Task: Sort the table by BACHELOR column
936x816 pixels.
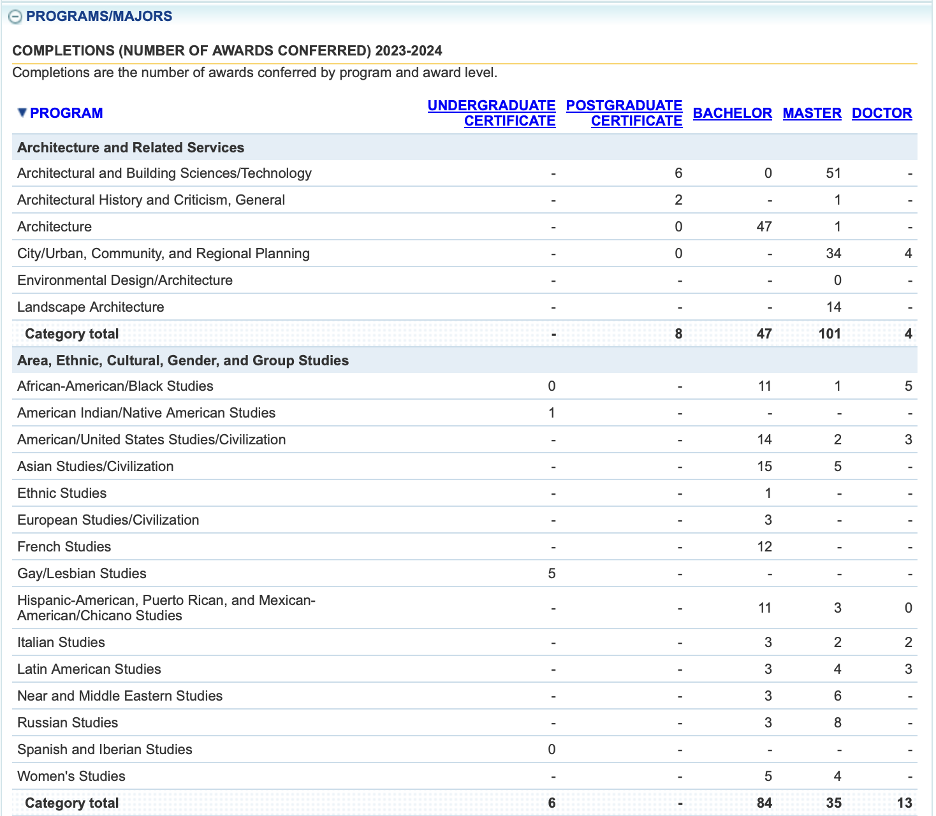Action: coord(732,113)
